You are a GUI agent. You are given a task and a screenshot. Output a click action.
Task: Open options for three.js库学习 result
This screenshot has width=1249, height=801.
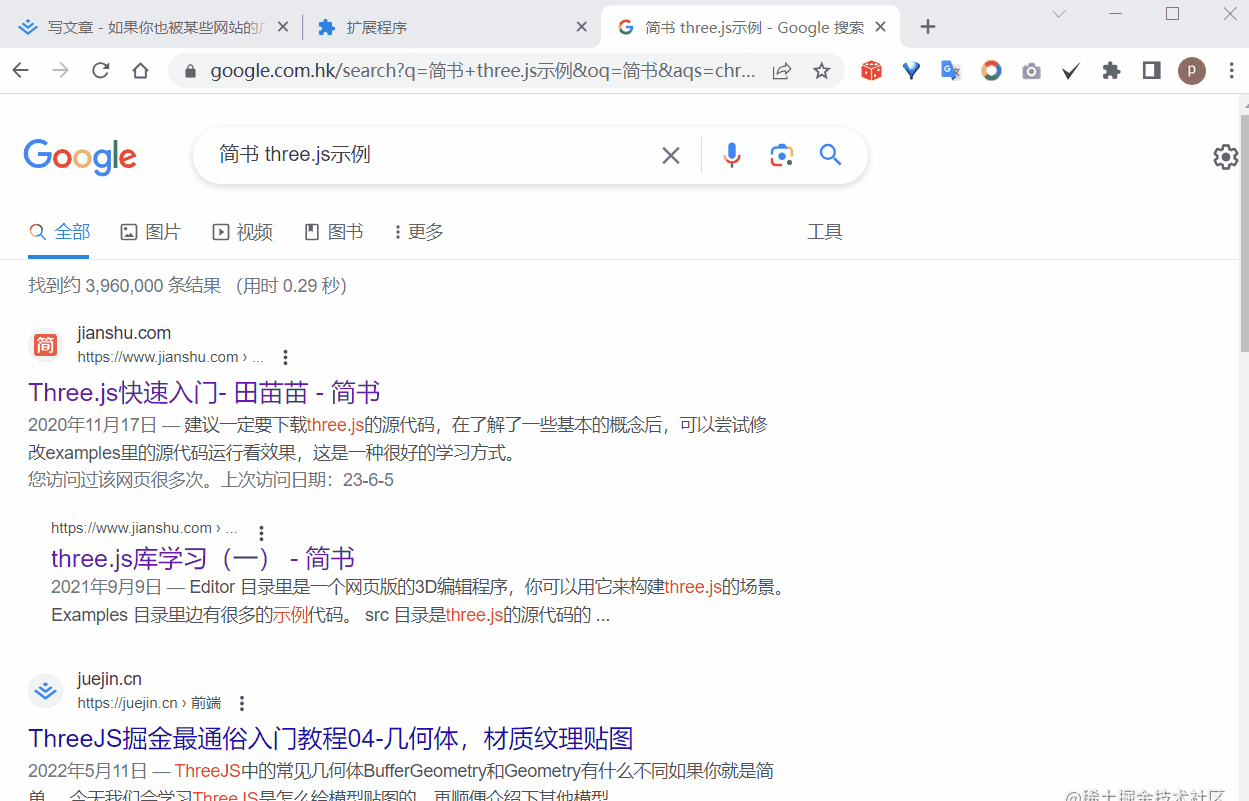pyautogui.click(x=261, y=534)
